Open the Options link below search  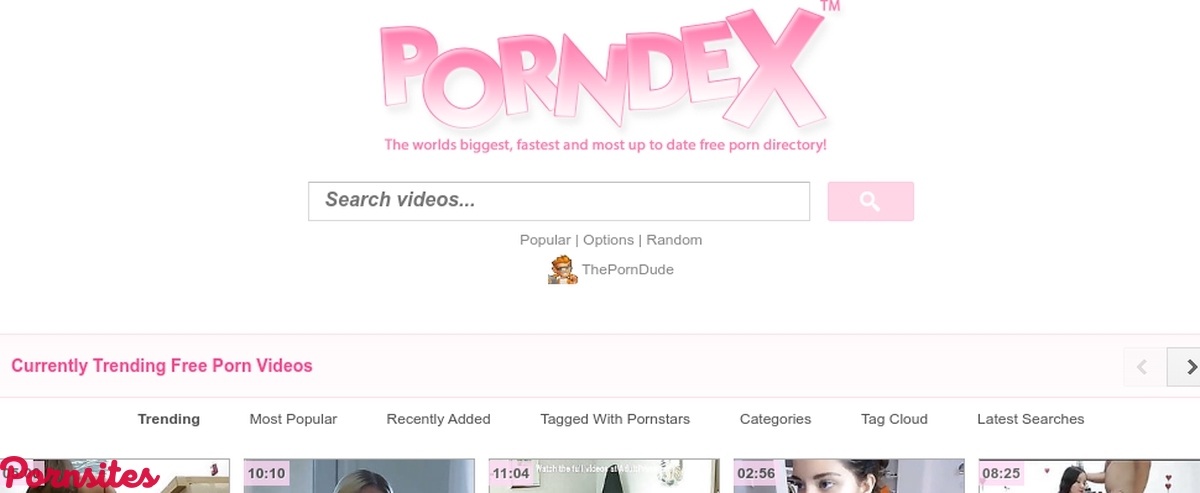609,240
